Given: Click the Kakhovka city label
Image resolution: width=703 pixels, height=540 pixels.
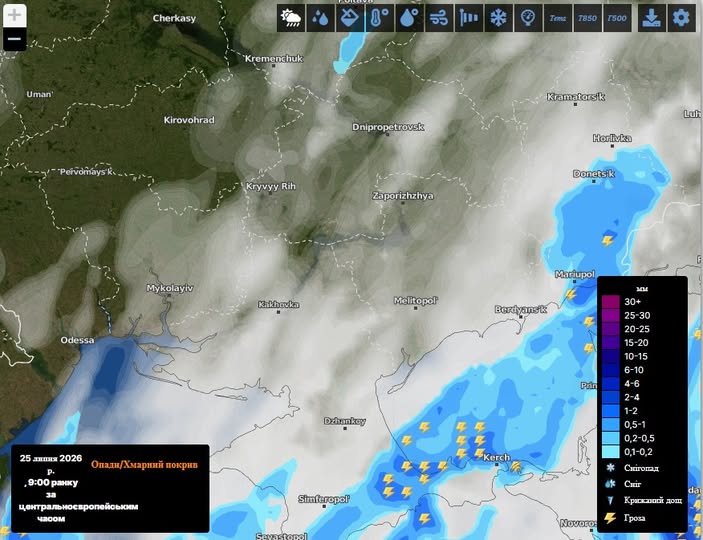Looking at the screenshot, I should 278,305.
